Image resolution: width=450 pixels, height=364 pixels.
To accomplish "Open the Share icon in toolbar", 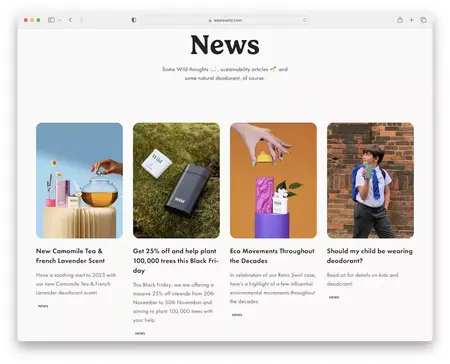I will 400,20.
